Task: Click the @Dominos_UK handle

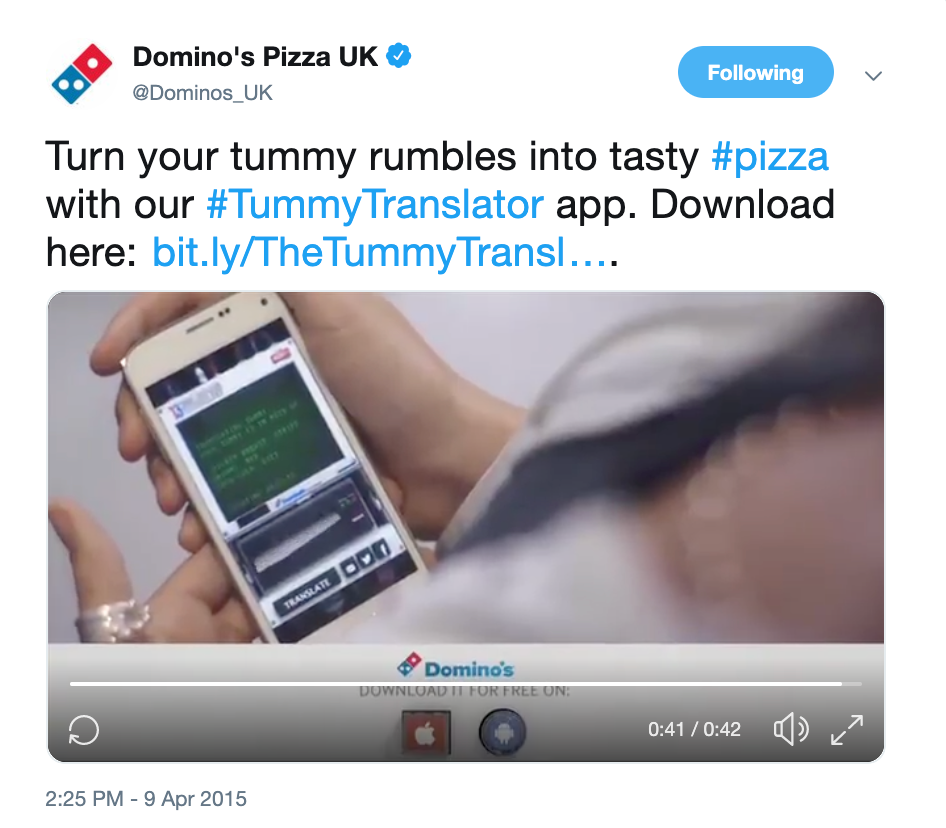Action: [202, 93]
